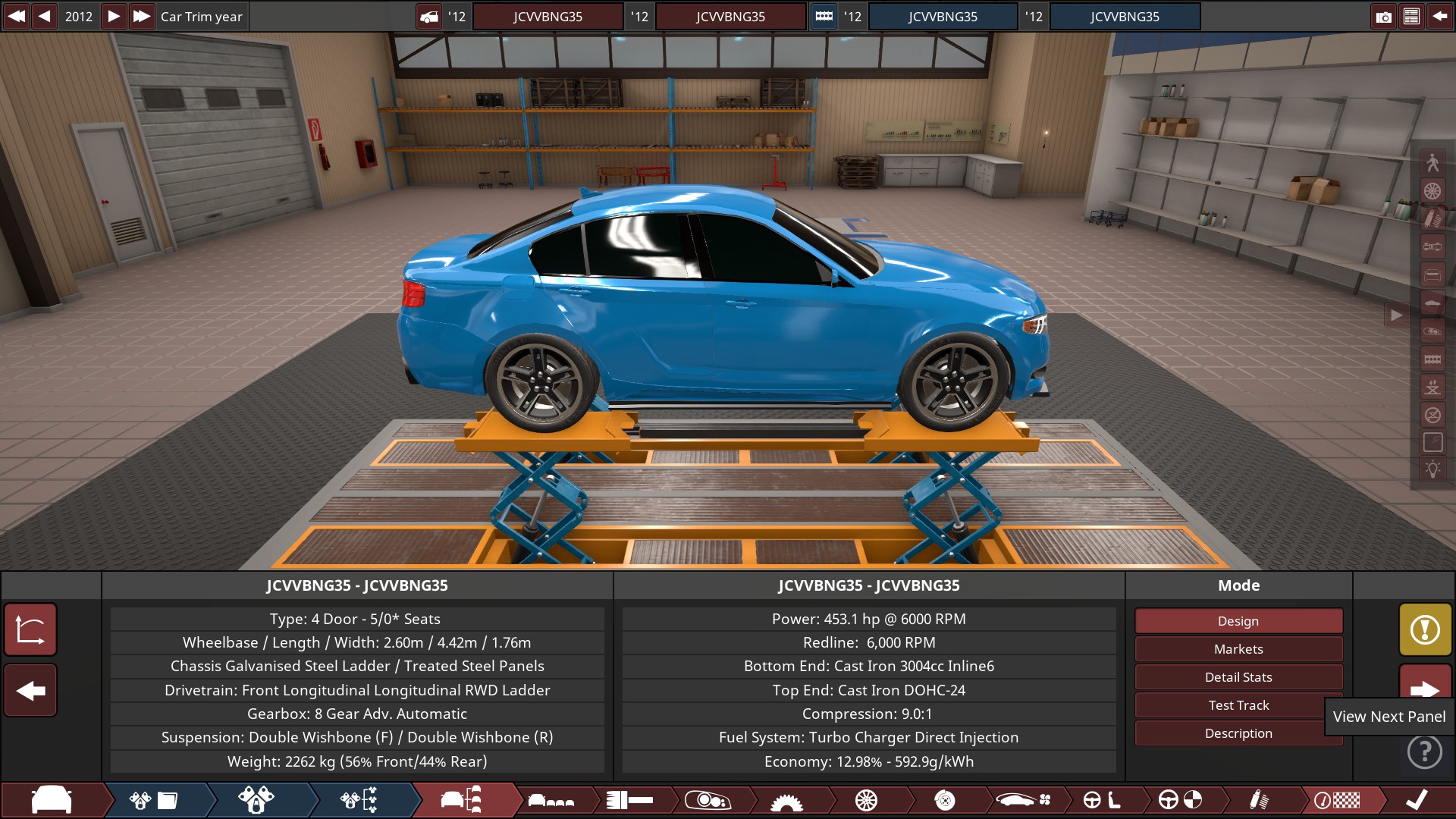
Task: Open the third JCVVBNG35 engine family tab
Action: click(943, 17)
